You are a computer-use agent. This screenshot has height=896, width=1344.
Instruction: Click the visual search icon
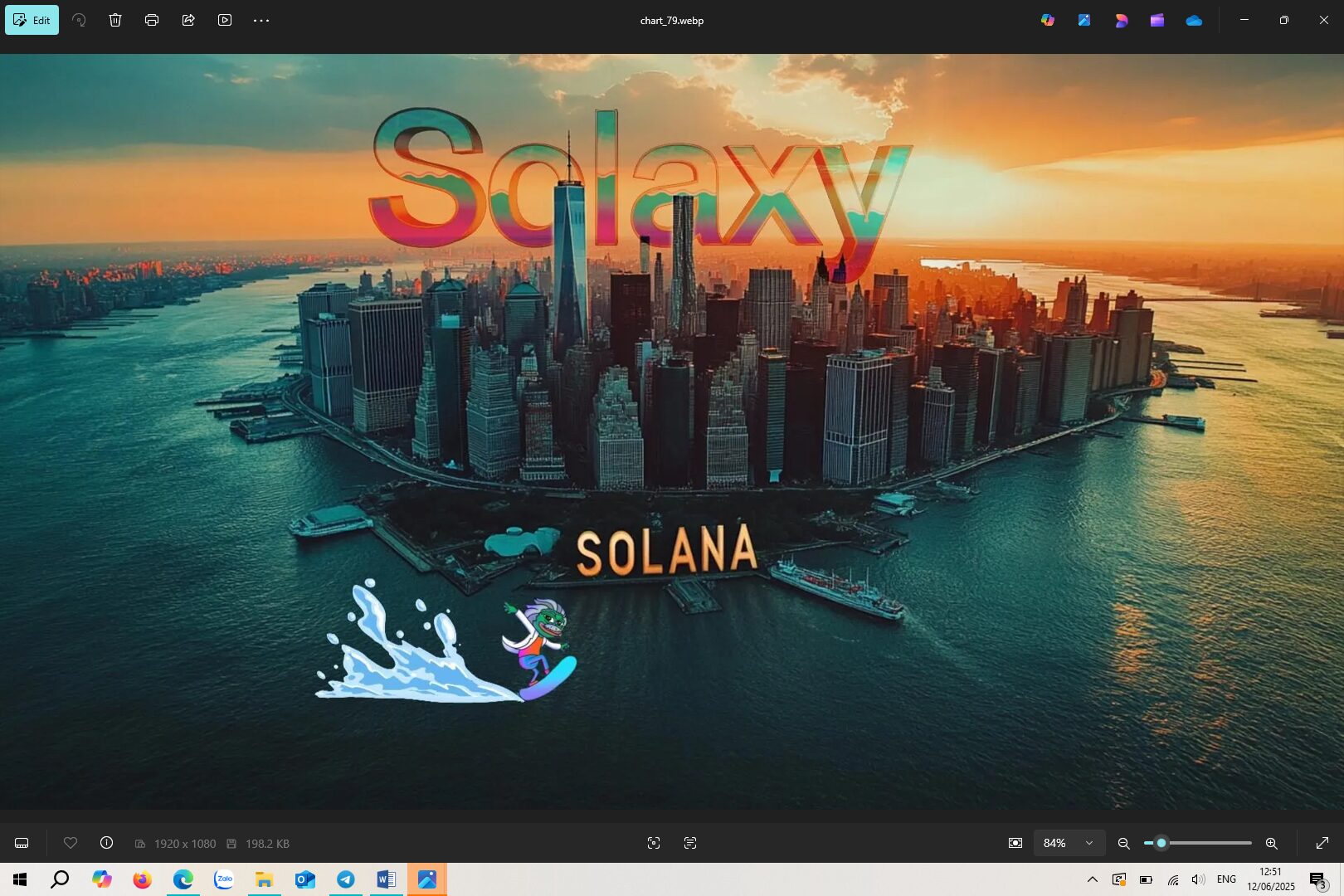coord(654,843)
